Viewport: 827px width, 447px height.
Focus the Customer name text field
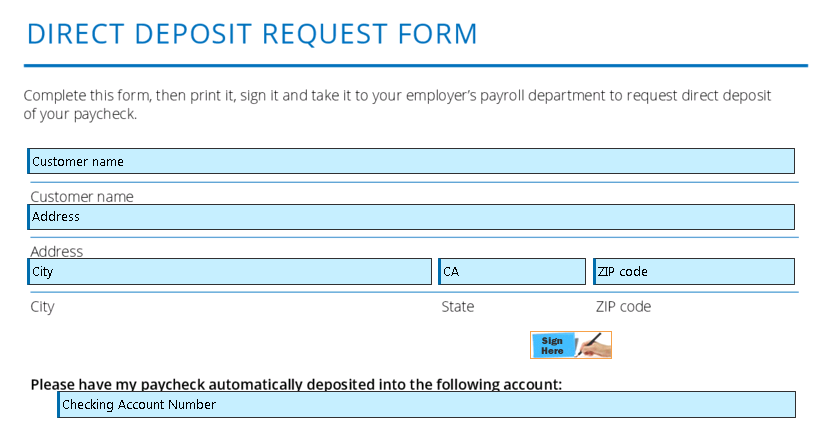[411, 161]
